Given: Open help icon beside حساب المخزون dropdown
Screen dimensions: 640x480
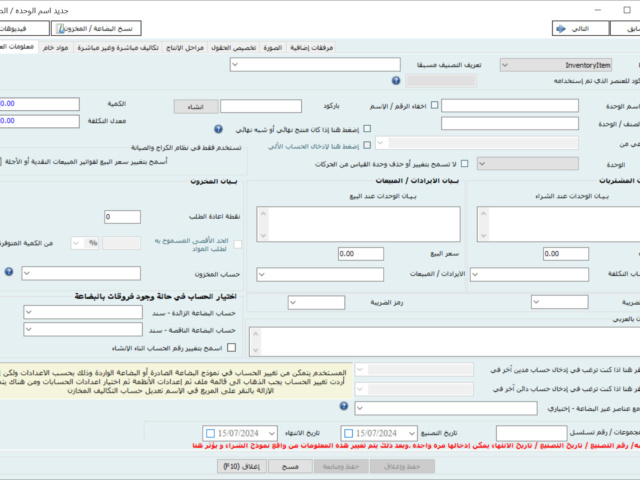Looking at the screenshot, I should 9,272.
